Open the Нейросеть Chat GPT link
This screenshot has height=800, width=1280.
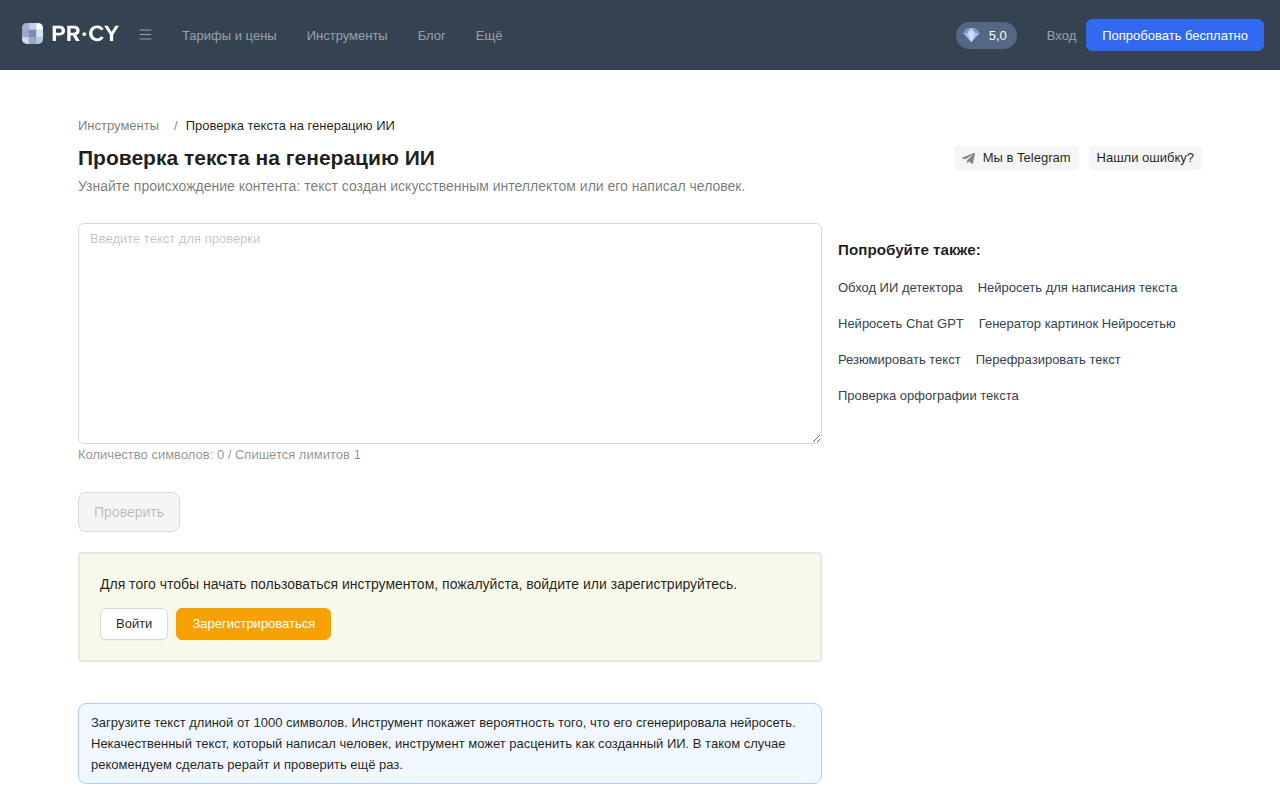(x=901, y=324)
